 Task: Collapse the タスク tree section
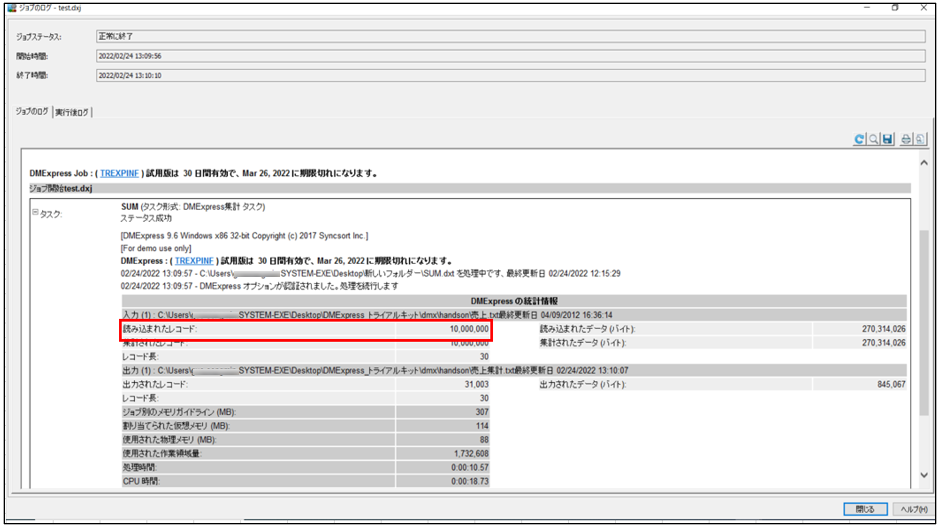[x=34, y=212]
